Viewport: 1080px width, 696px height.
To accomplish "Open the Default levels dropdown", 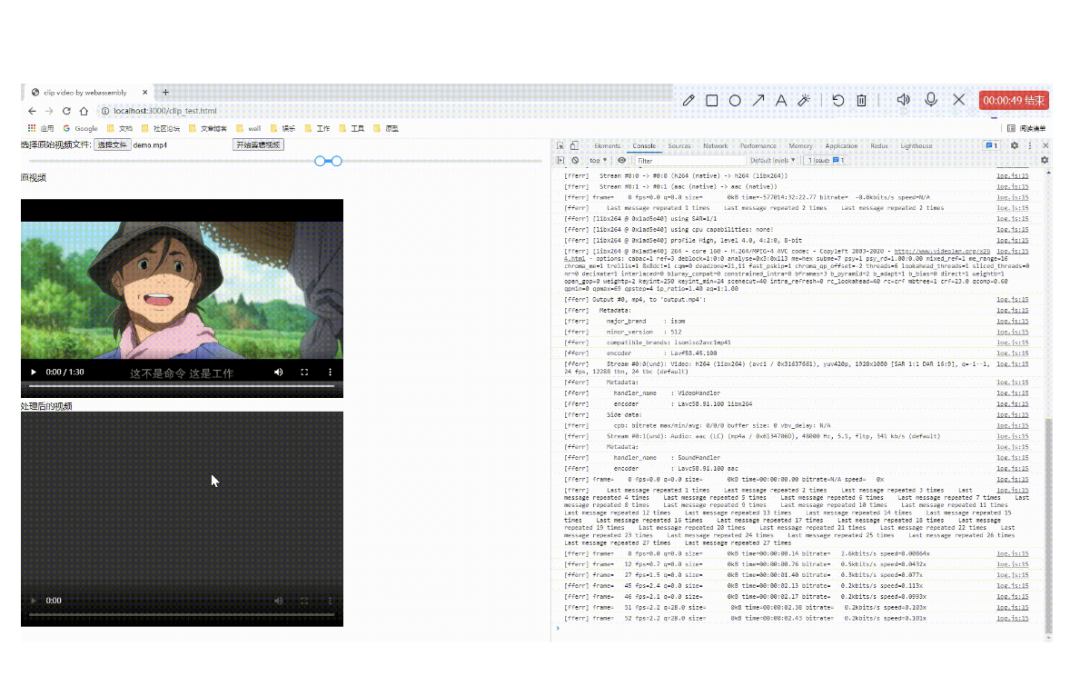I will click(x=772, y=161).
